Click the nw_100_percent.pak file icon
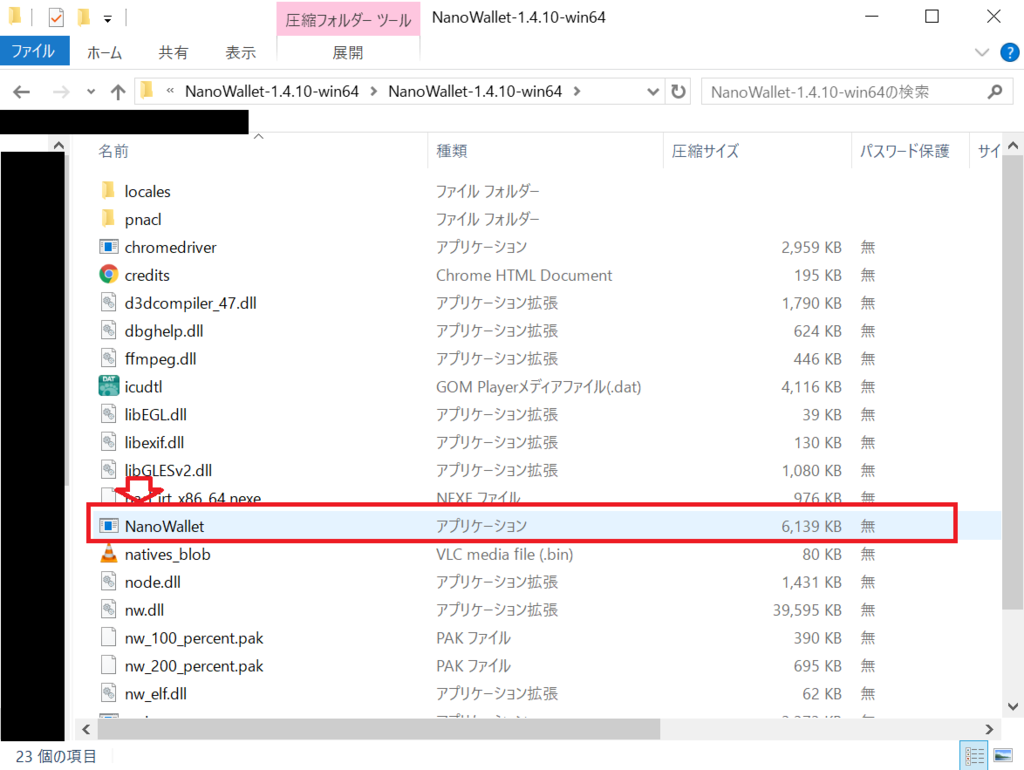The image size is (1024, 770). coord(108,637)
